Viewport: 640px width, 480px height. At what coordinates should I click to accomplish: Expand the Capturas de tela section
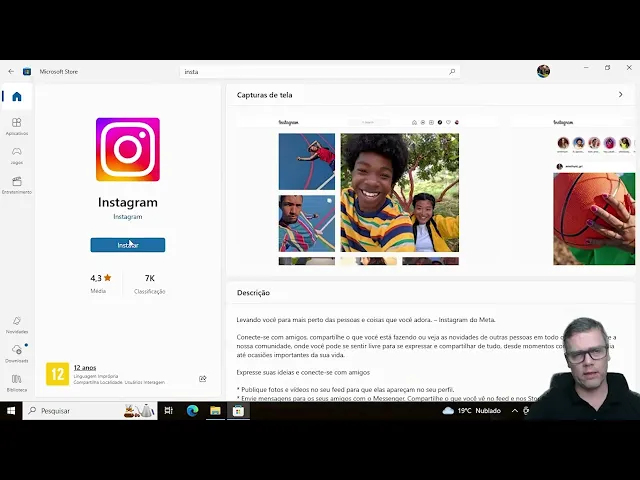pyautogui.click(x=620, y=95)
